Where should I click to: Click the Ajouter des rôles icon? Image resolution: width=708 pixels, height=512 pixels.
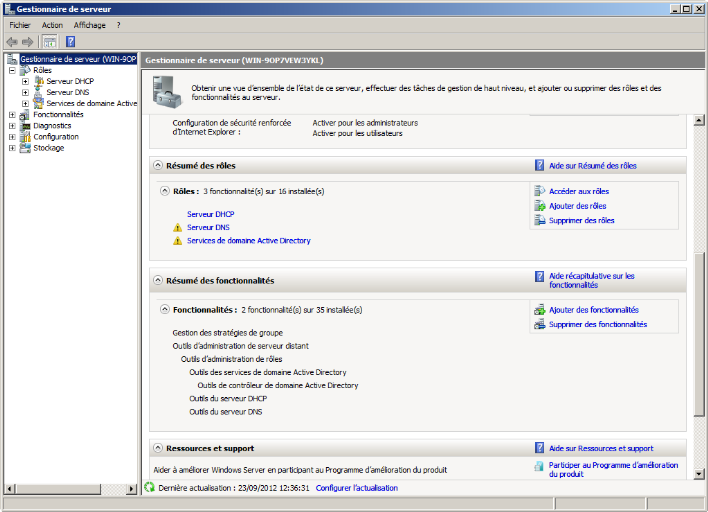[540, 206]
